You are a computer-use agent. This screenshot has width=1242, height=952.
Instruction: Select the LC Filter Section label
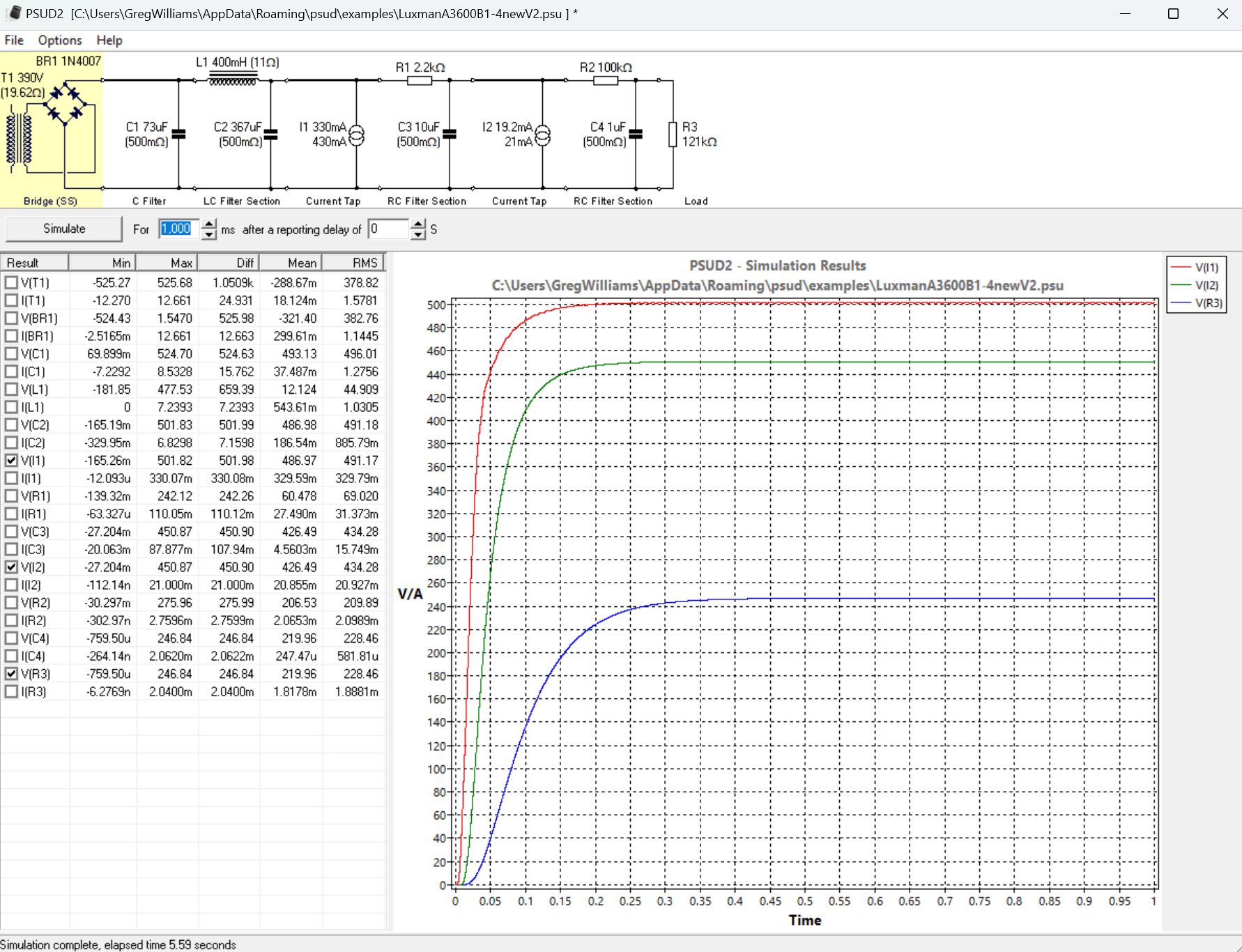241,201
